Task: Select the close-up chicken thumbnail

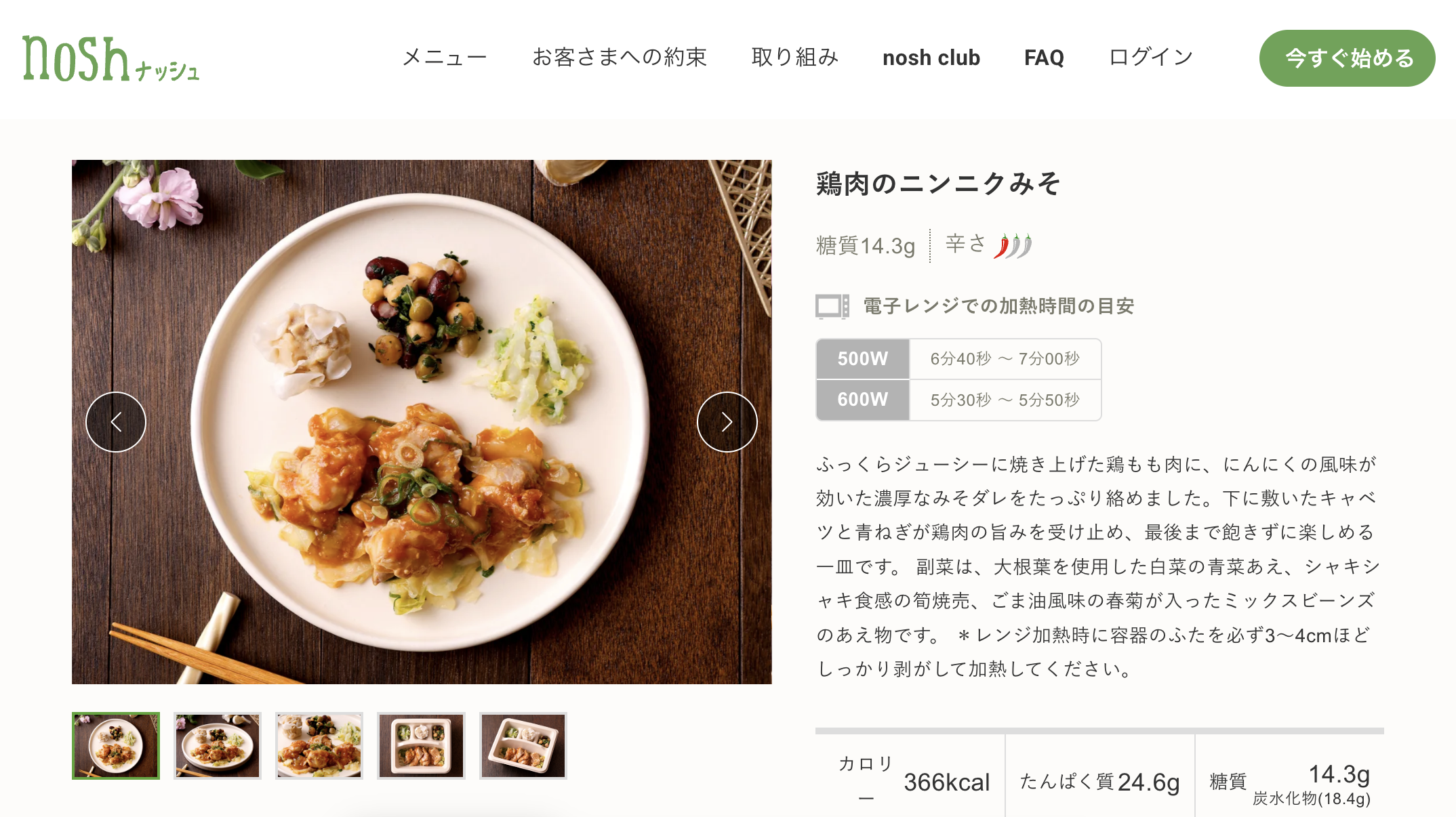Action: 319,746
